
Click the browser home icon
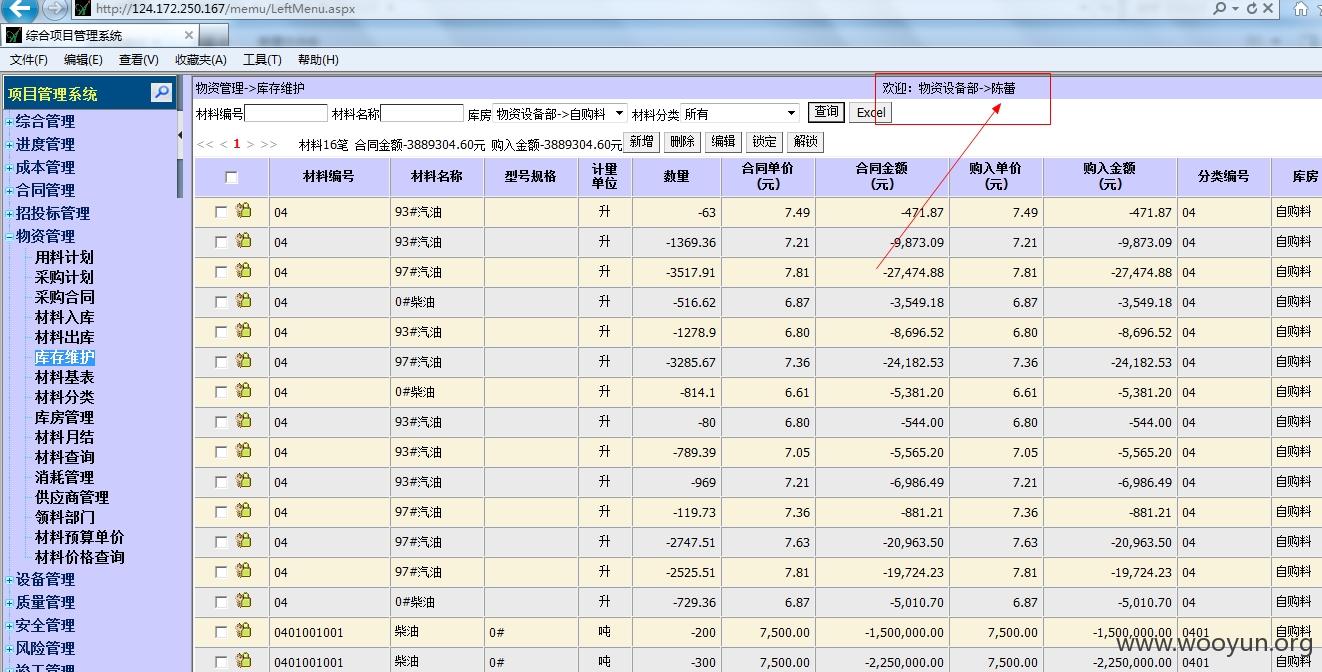[1301, 9]
